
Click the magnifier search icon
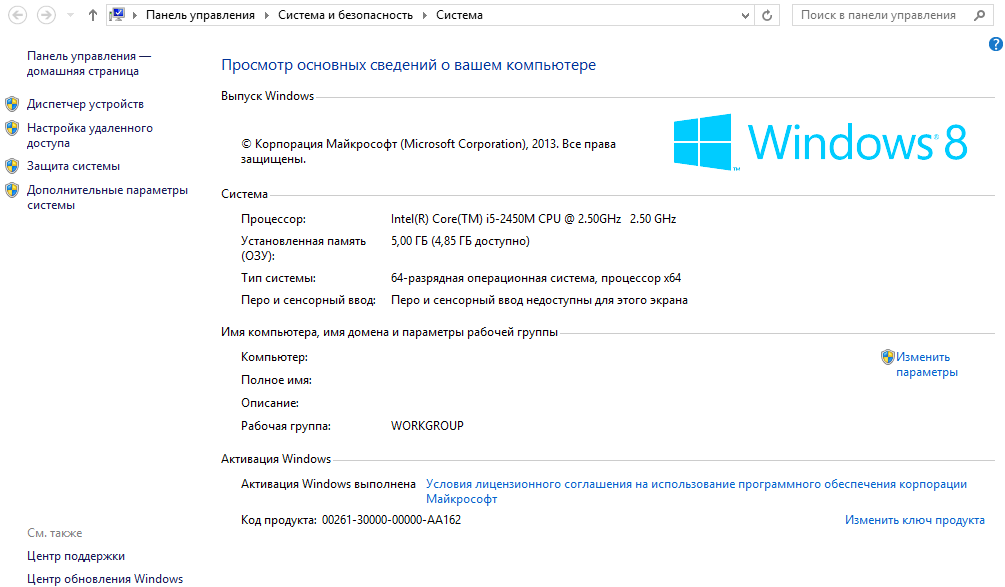pyautogui.click(x=979, y=15)
